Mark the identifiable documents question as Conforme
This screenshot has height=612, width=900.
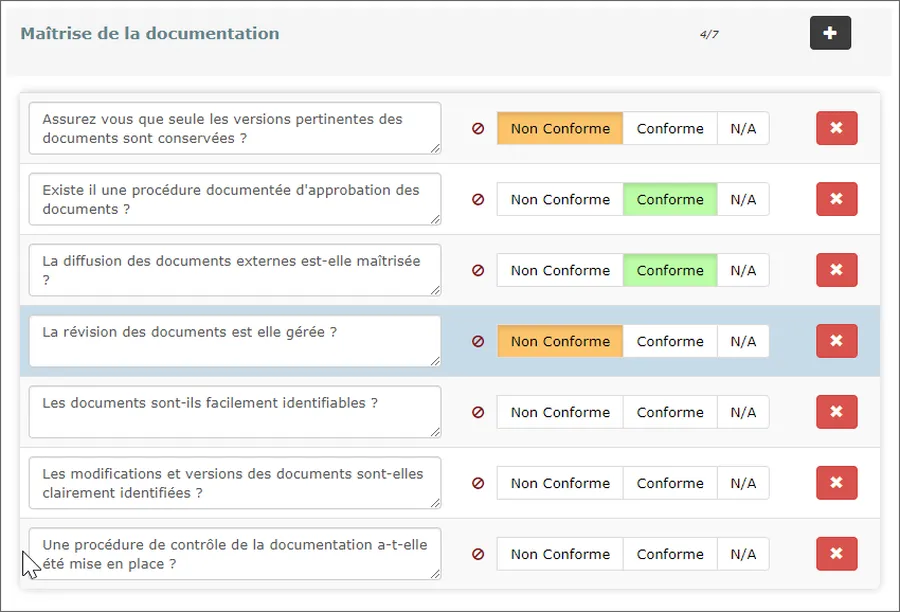(x=670, y=412)
